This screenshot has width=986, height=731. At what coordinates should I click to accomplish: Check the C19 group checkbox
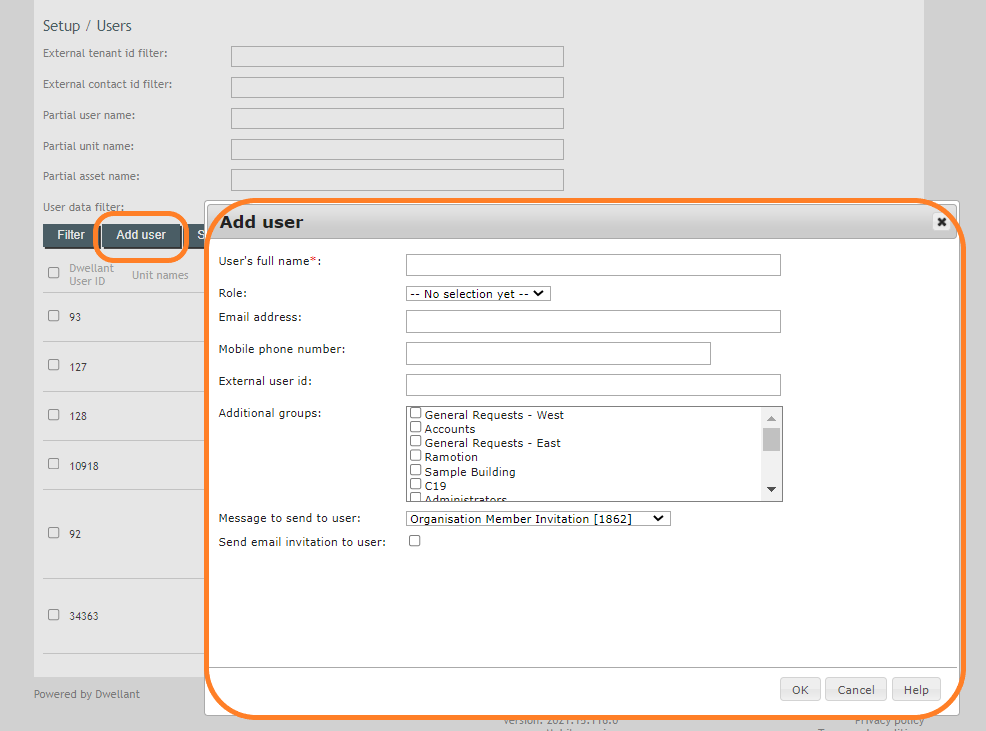coord(415,484)
